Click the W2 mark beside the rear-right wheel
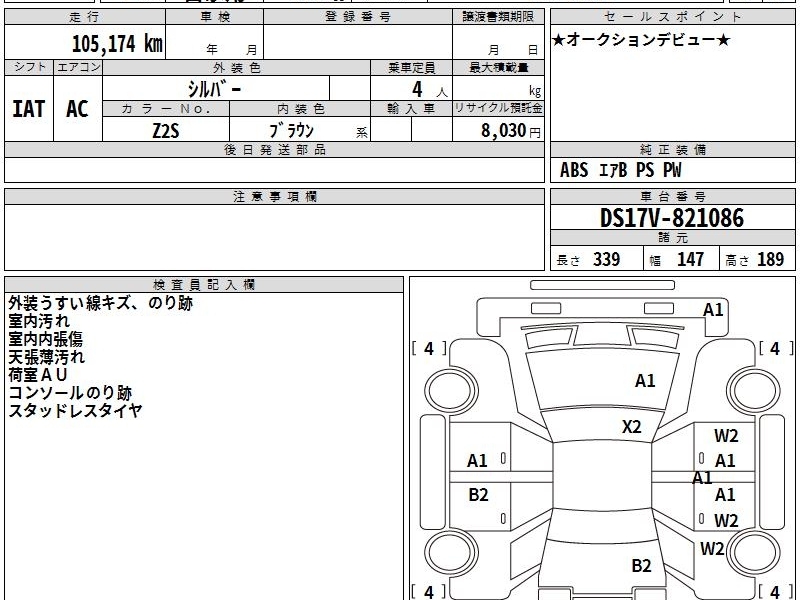Screen dimensions: 800x600 (712, 548)
